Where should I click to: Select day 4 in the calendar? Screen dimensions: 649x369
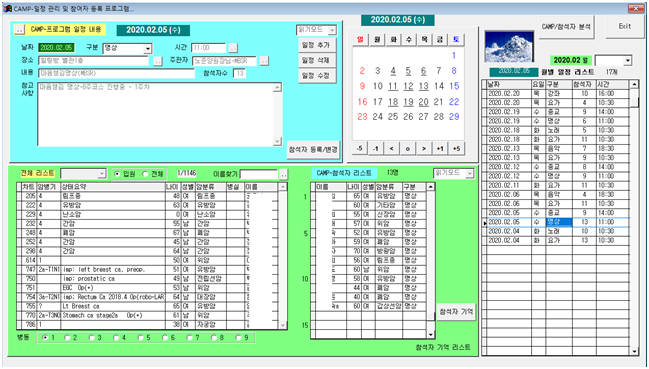(393, 71)
